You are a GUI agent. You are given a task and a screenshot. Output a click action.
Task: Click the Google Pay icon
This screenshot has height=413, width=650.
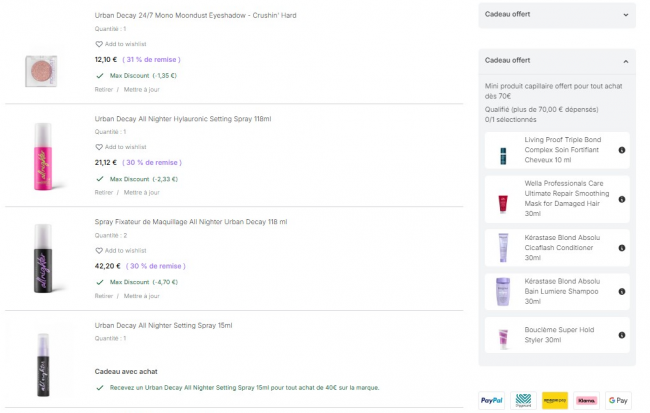(x=618, y=400)
